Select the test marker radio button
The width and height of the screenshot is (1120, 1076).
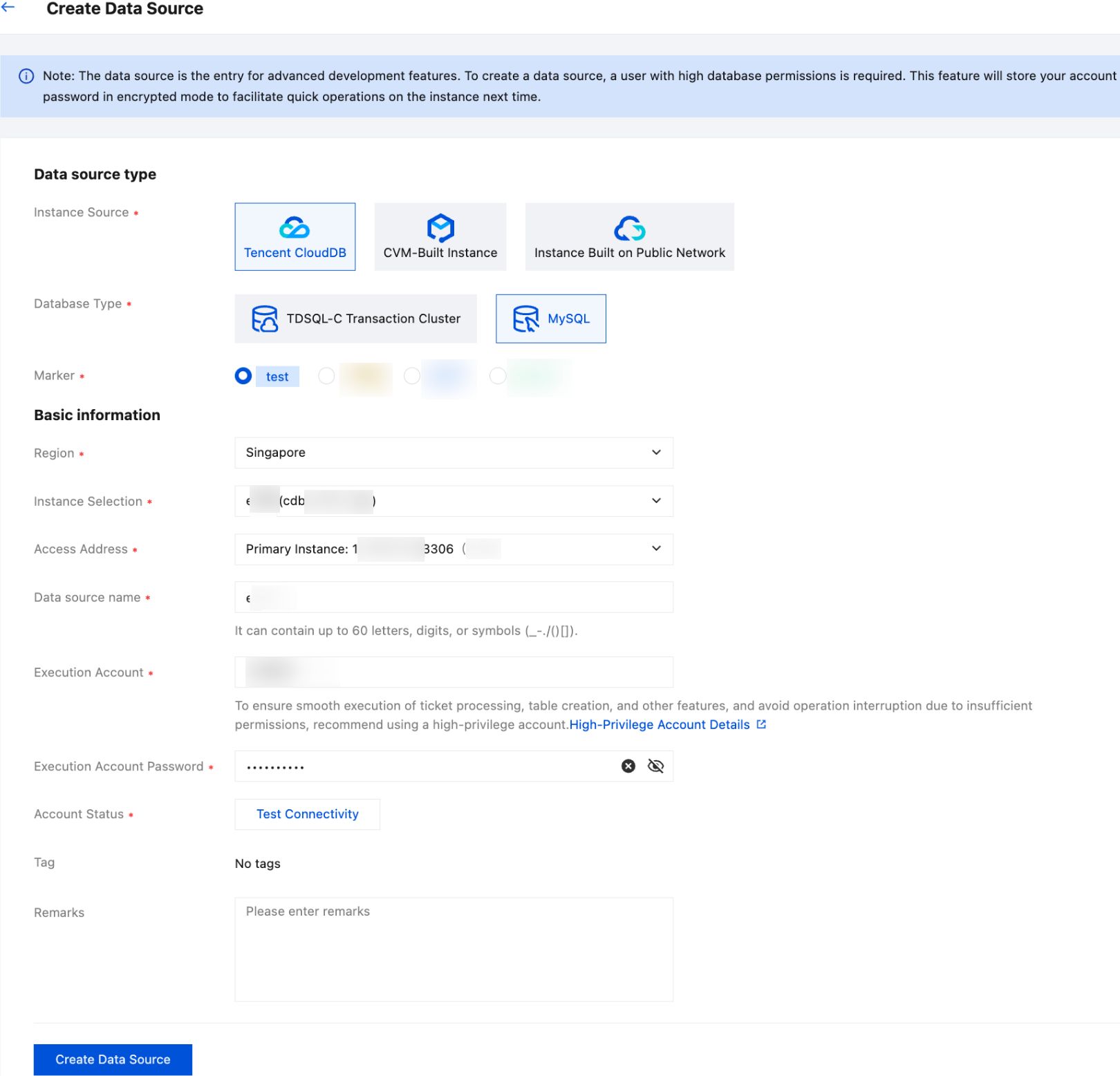pyautogui.click(x=243, y=376)
